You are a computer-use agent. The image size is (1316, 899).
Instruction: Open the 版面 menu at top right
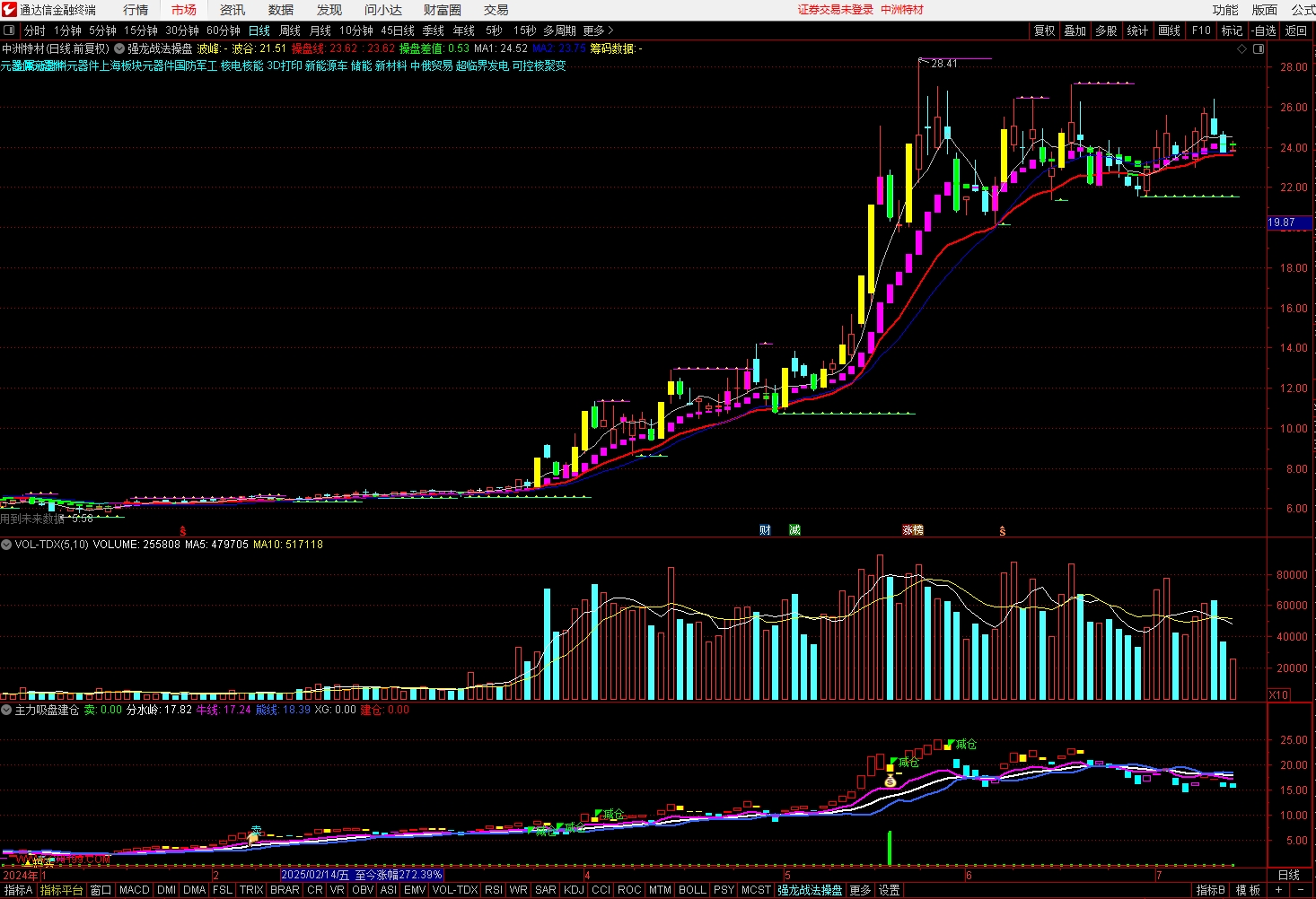(x=1265, y=10)
